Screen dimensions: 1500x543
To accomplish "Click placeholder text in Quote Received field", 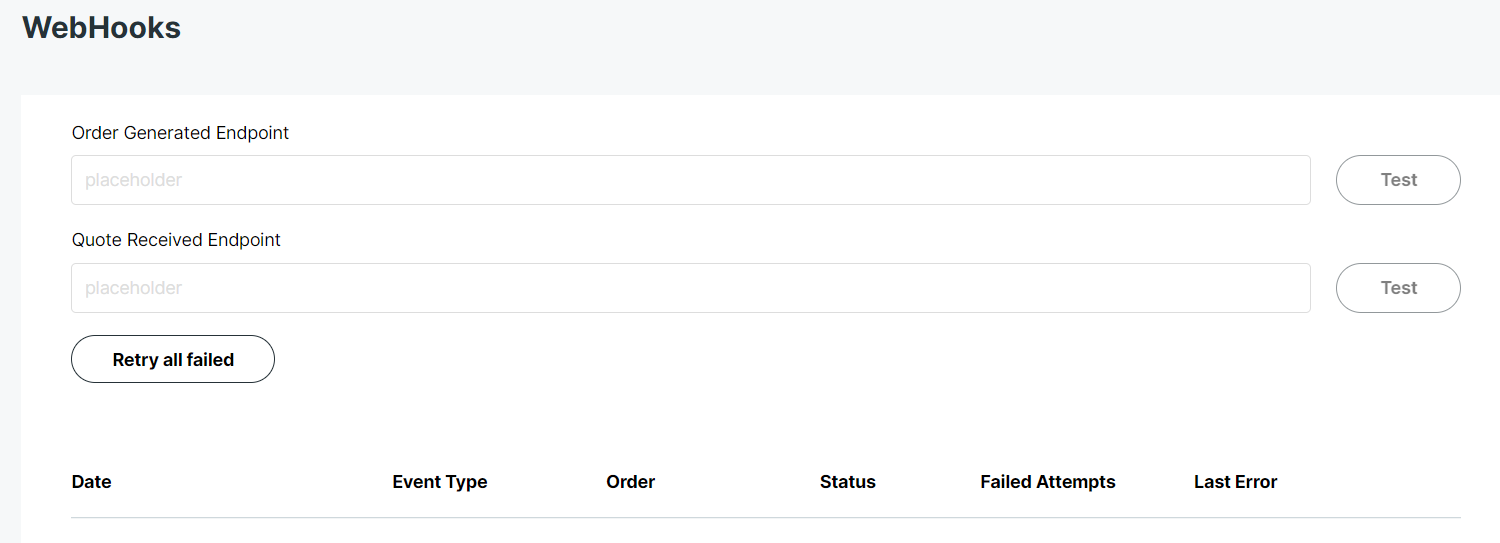I will point(133,289).
